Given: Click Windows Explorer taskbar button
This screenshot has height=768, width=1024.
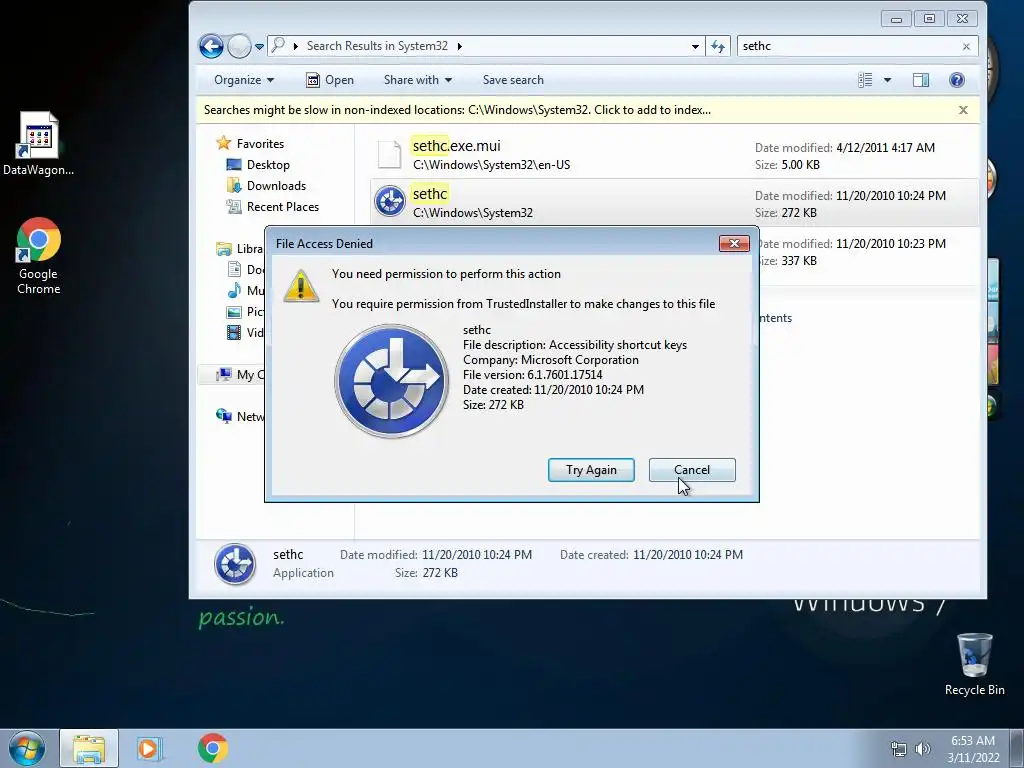Looking at the screenshot, I should pos(89,748).
